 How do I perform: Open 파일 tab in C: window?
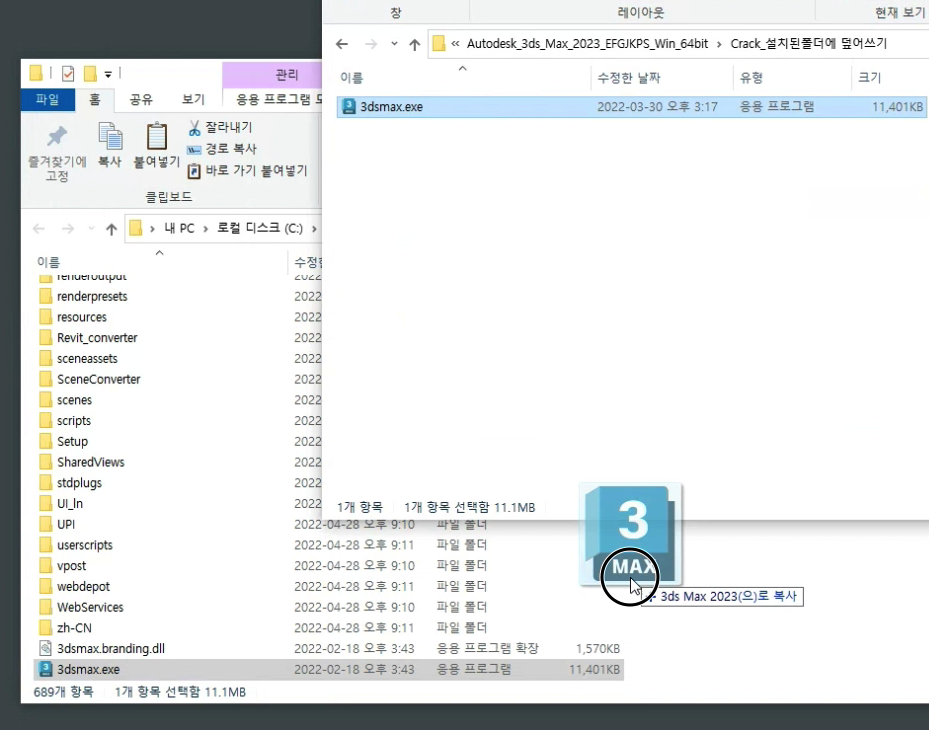48,99
